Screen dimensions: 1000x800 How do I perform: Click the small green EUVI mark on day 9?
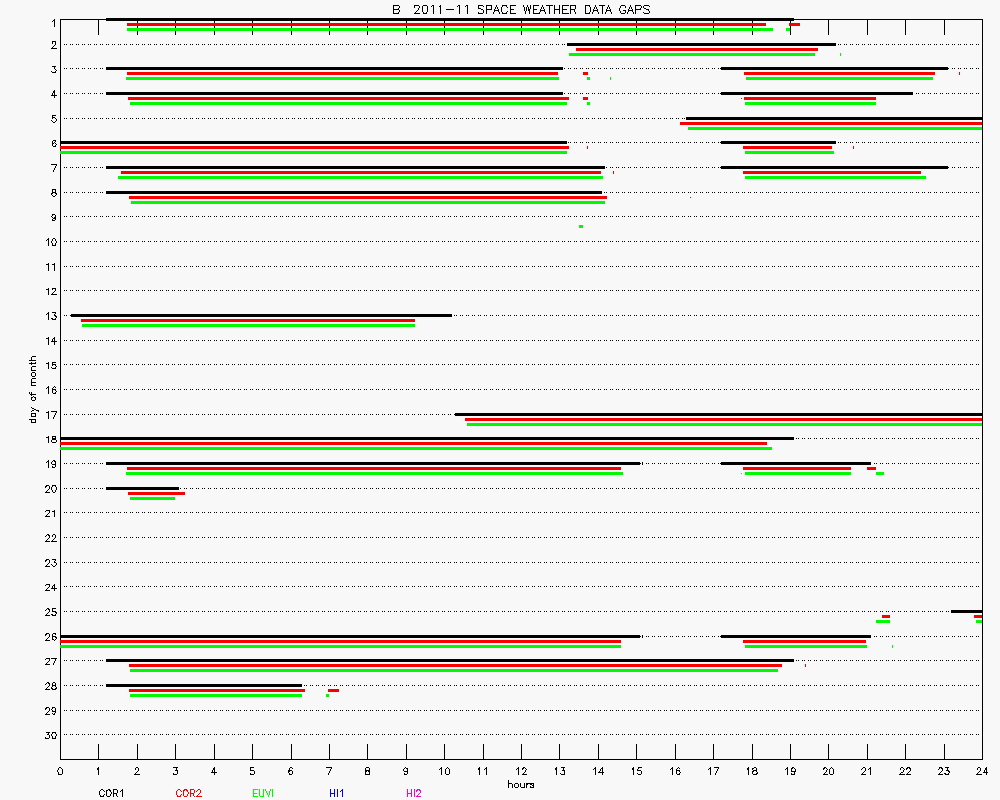tap(581, 226)
